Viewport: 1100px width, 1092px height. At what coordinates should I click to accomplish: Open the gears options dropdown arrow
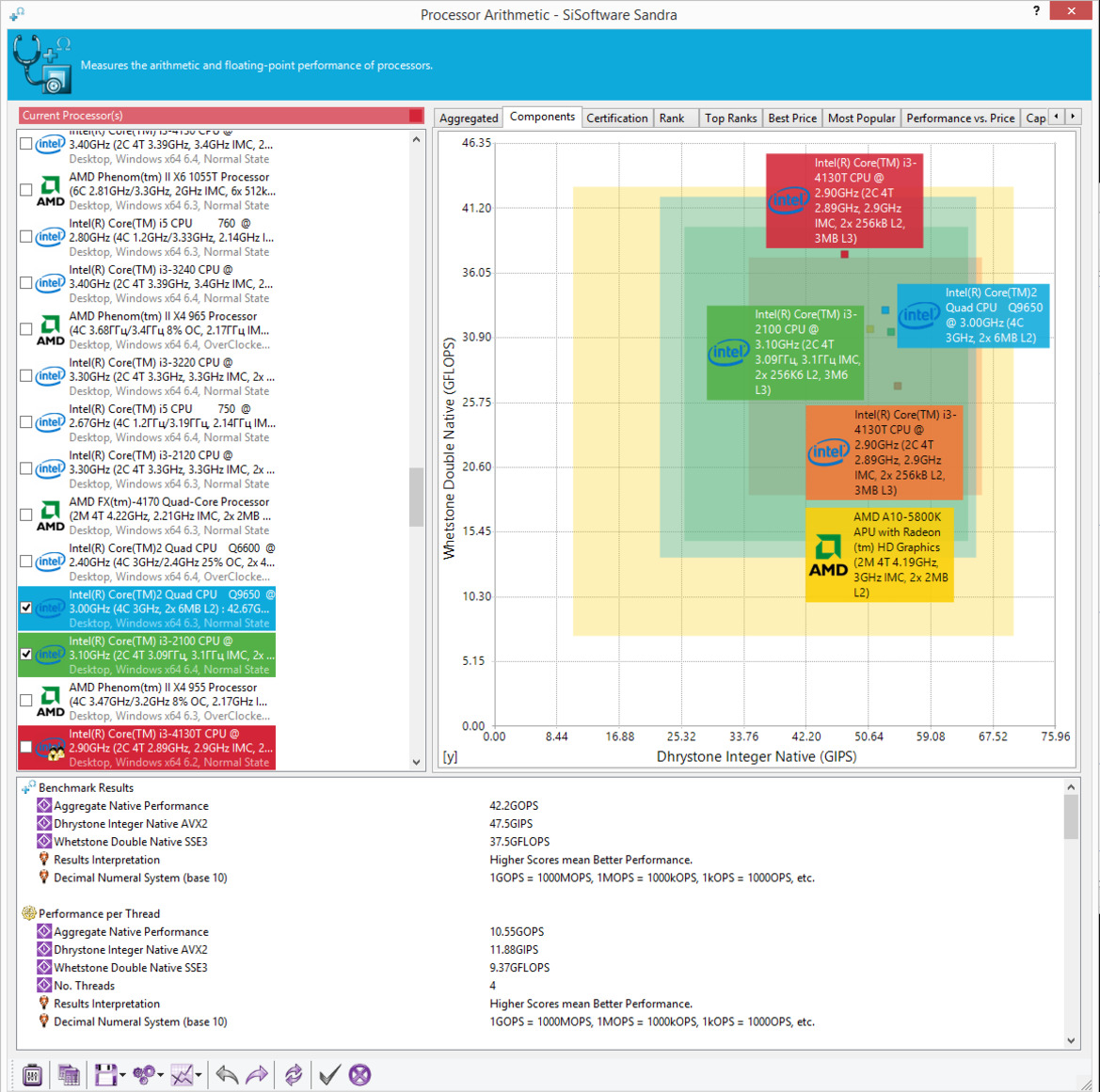click(160, 1075)
